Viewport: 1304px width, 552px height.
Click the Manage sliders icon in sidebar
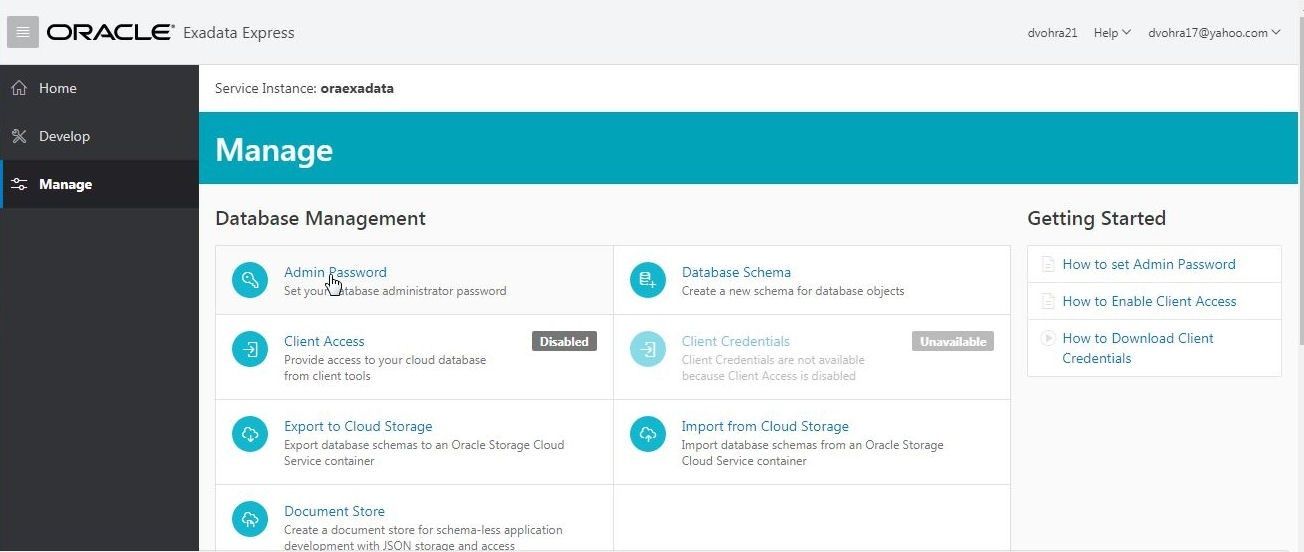19,184
